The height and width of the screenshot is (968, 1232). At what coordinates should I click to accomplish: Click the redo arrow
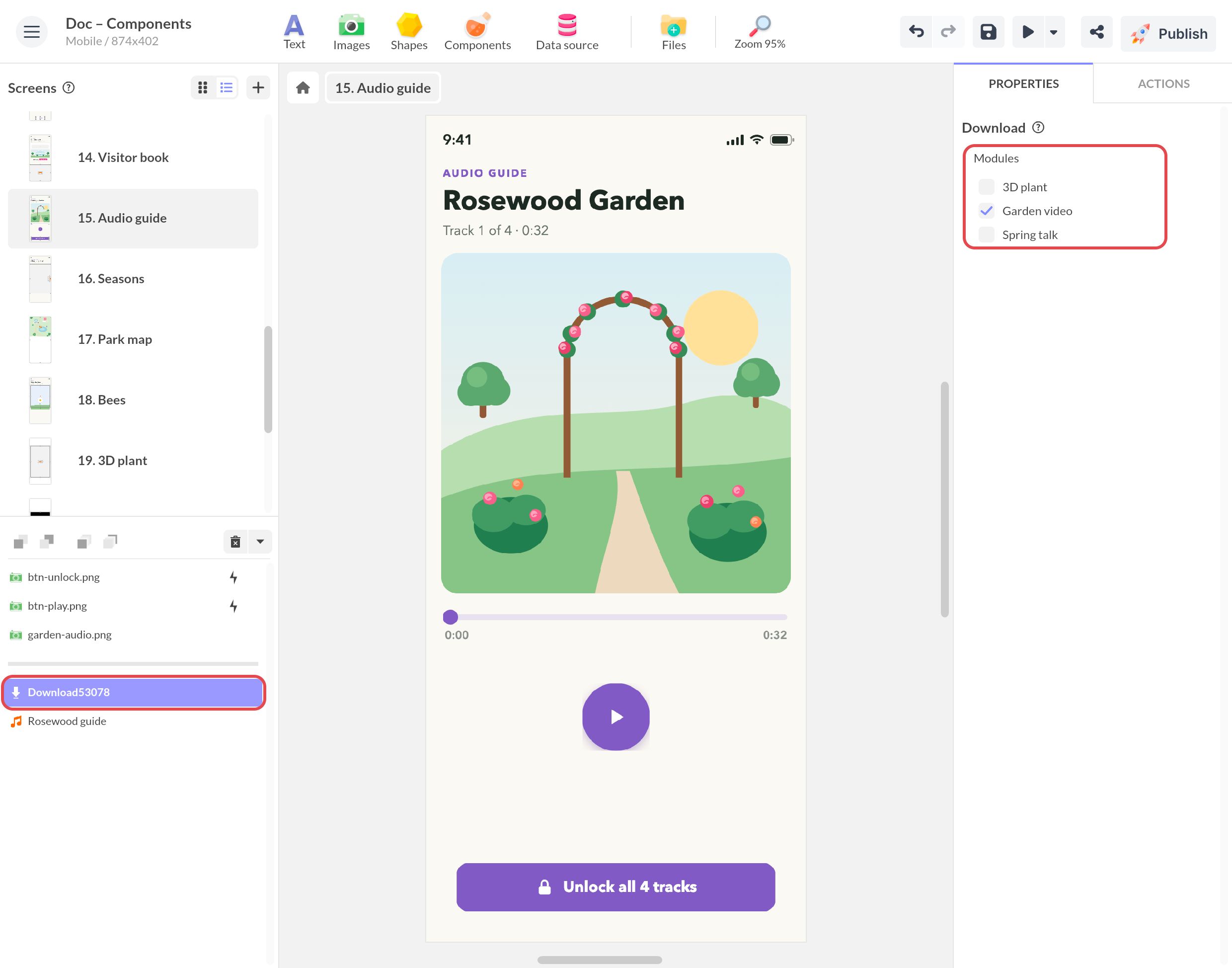[x=948, y=32]
